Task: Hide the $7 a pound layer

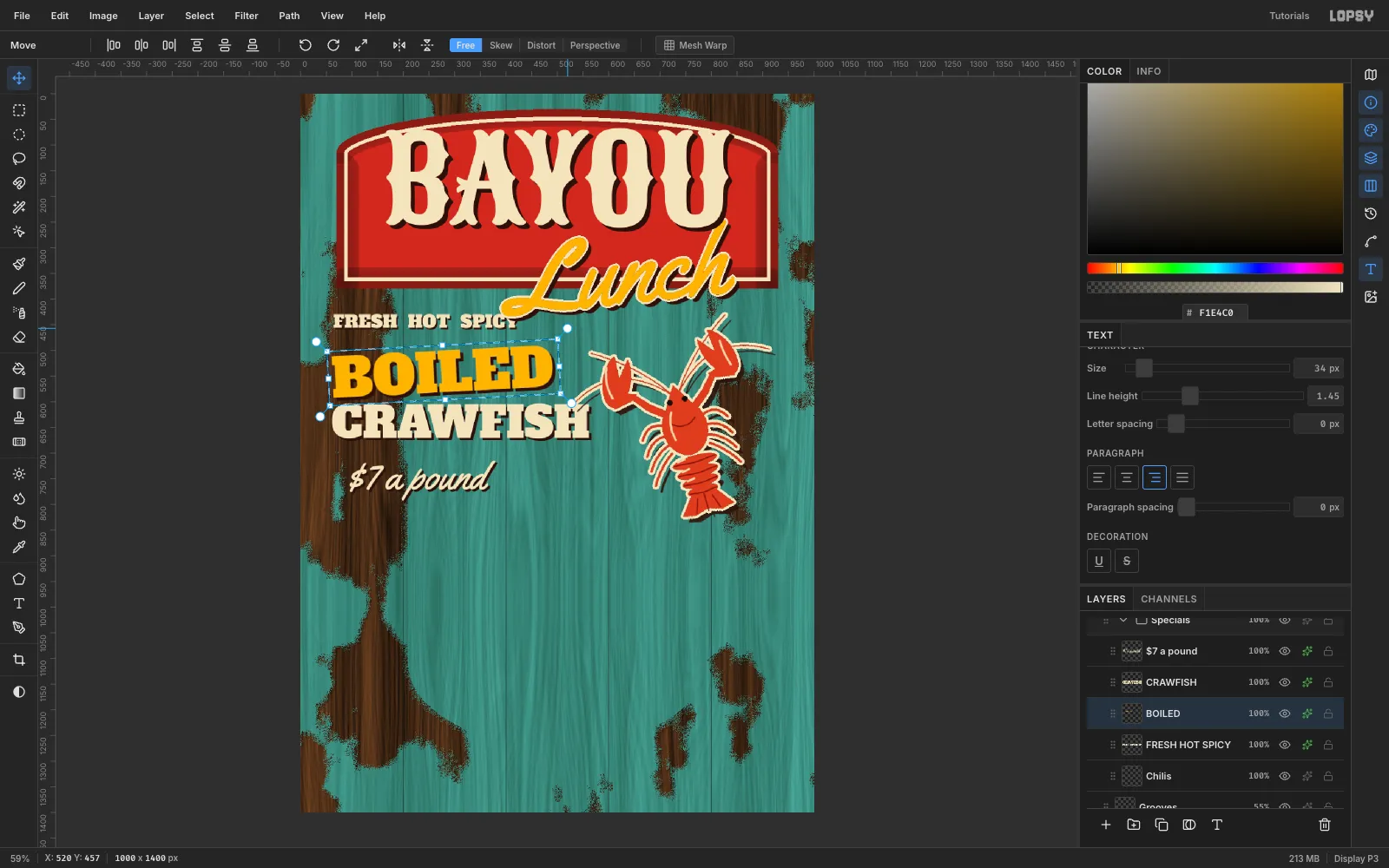Action: coord(1285,651)
